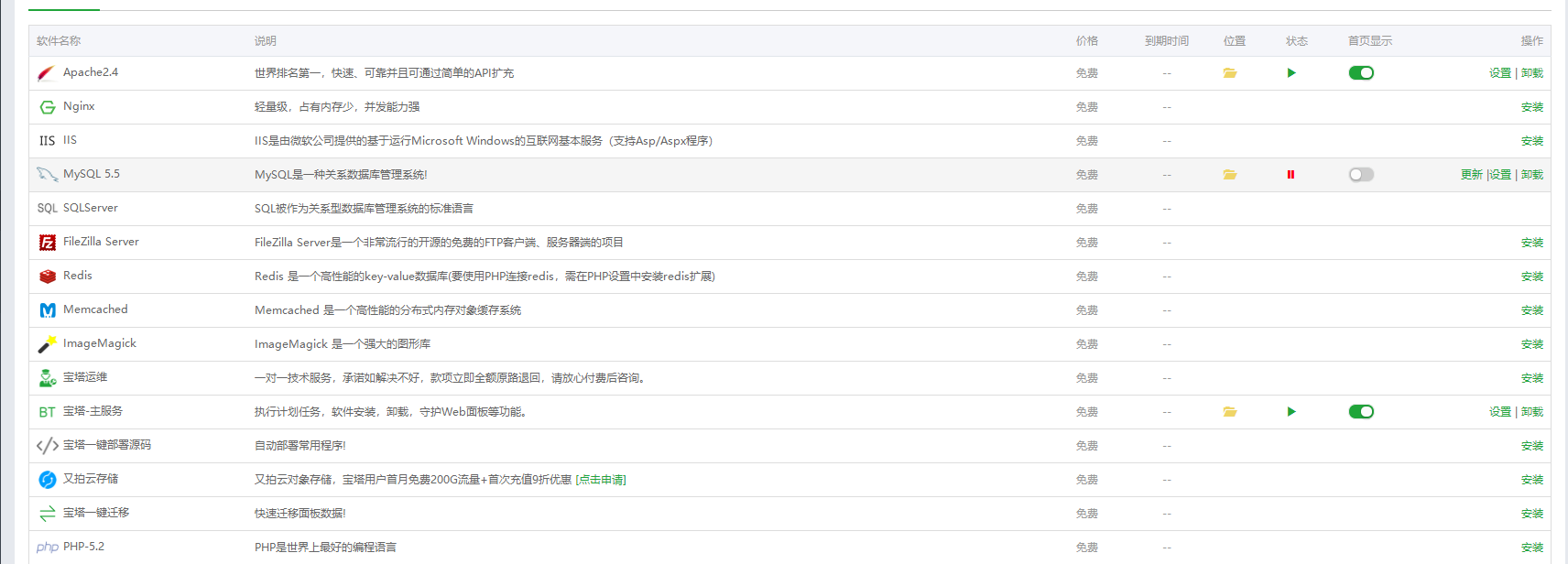1568x564 pixels.
Task: Click the 宝塔一键迁移 arrows icon
Action: pyautogui.click(x=48, y=514)
